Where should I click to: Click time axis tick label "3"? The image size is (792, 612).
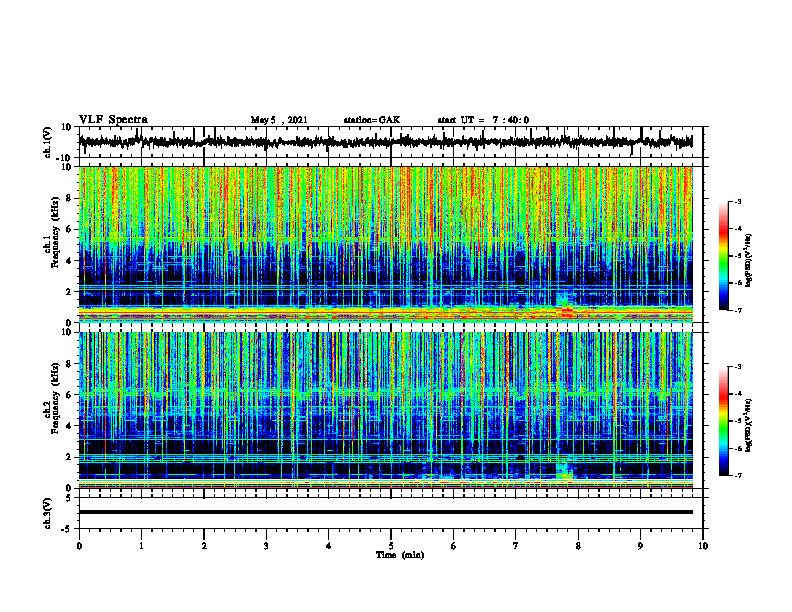(x=266, y=546)
